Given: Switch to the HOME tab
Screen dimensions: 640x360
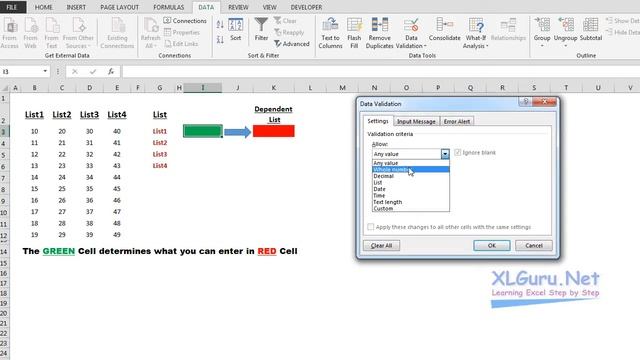Looking at the screenshot, I should [43, 7].
